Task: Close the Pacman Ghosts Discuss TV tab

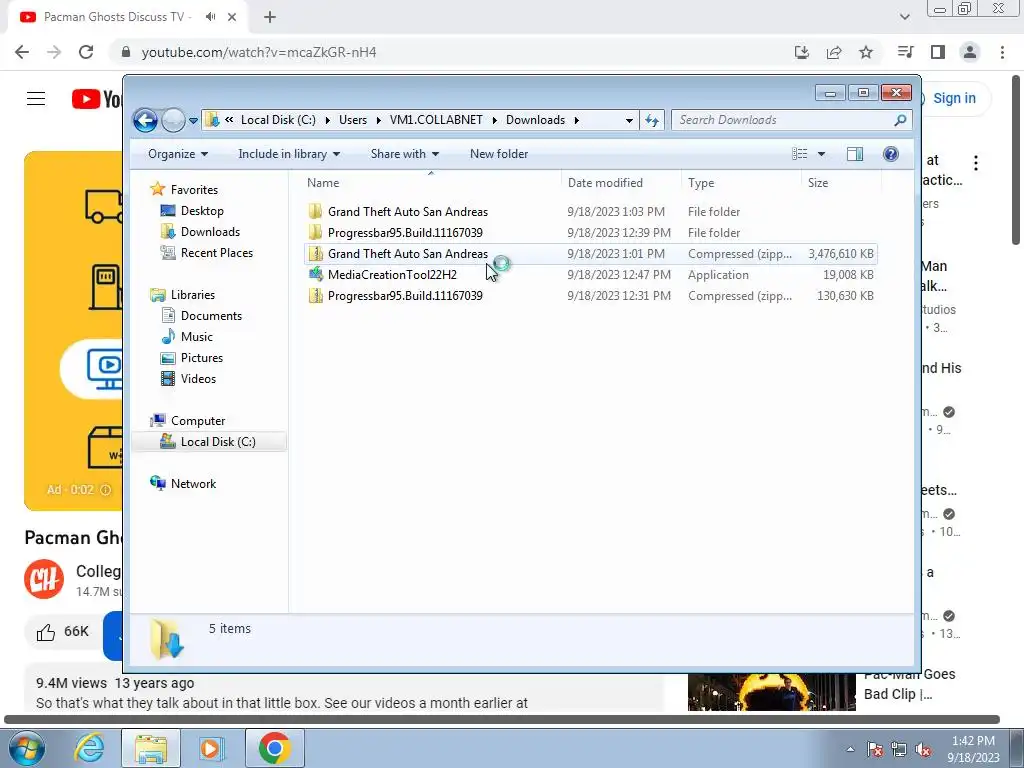Action: click(x=232, y=17)
